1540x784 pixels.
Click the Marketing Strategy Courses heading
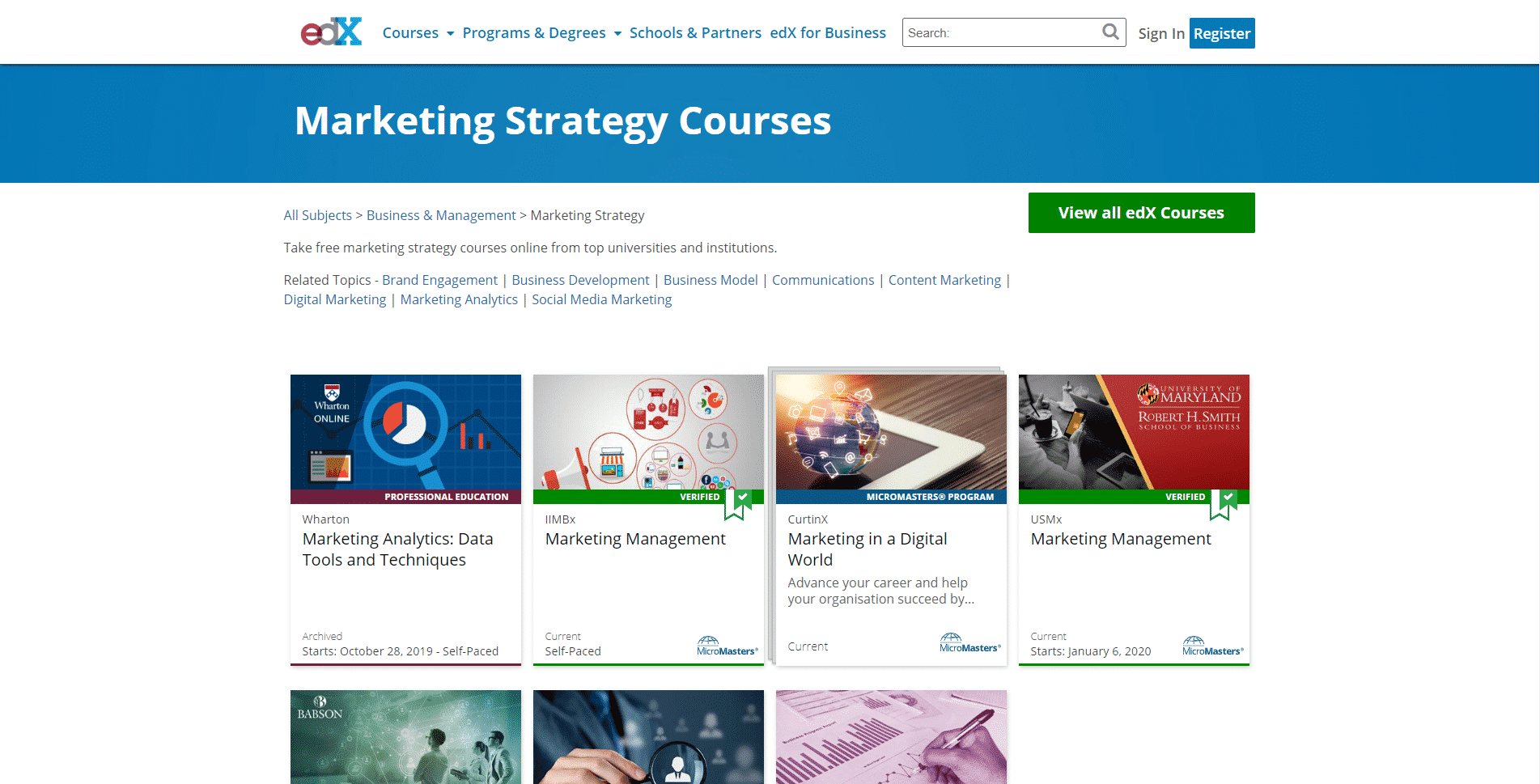pyautogui.click(x=562, y=121)
